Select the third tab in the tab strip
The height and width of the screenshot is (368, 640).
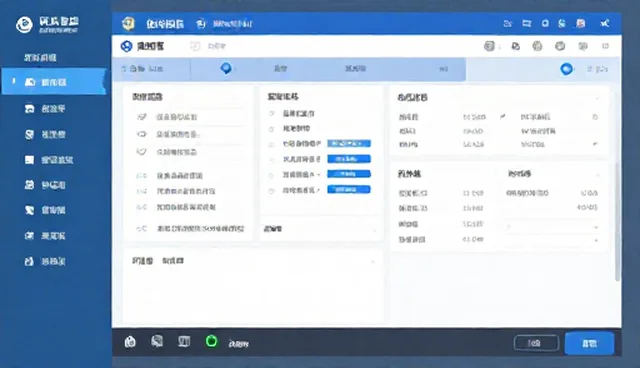point(280,69)
